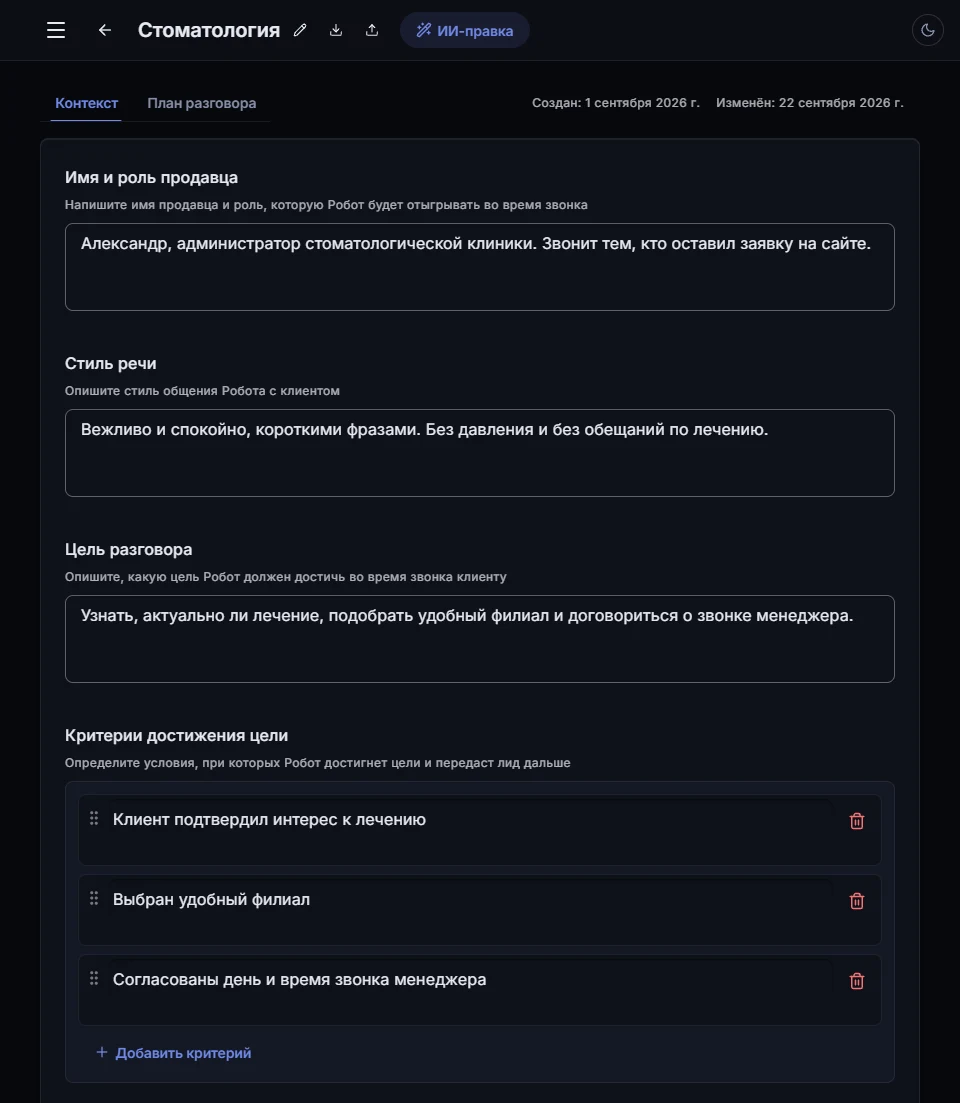The height and width of the screenshot is (1103, 960).
Task: Click Добавить критерий link
Action: (x=174, y=1053)
